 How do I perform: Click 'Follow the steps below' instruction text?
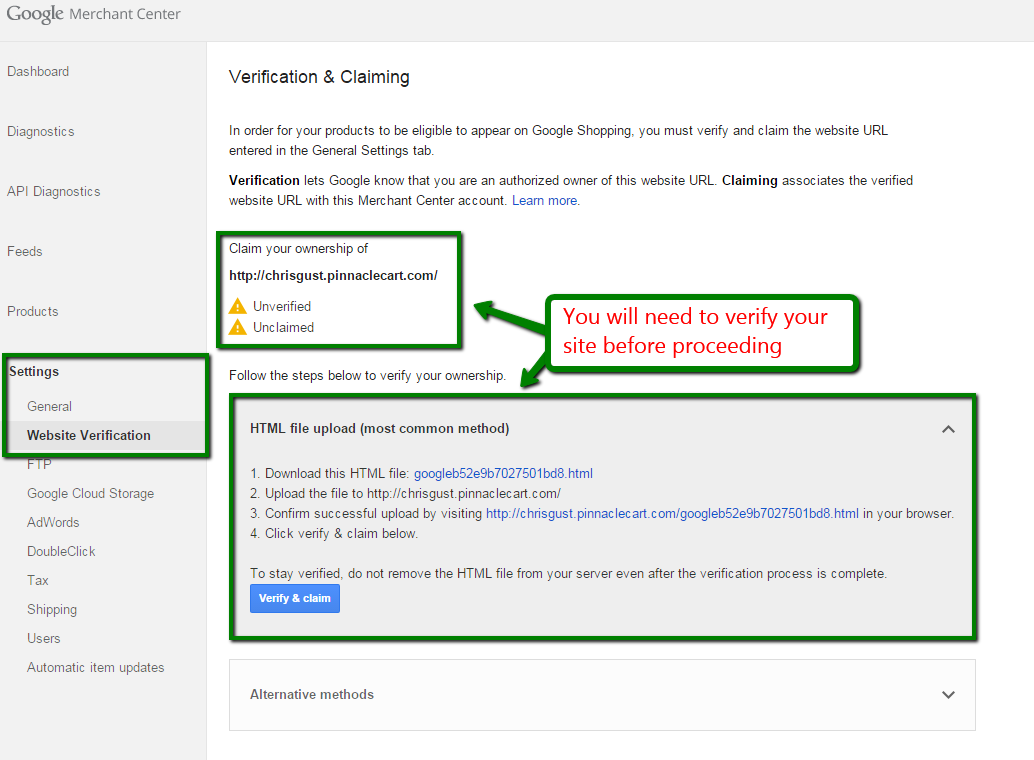pyautogui.click(x=367, y=375)
